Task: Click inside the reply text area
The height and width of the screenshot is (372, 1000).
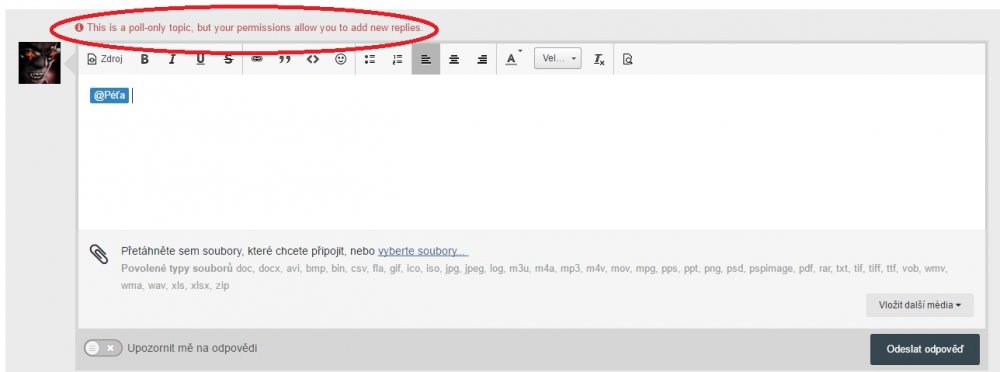Action: tap(532, 153)
